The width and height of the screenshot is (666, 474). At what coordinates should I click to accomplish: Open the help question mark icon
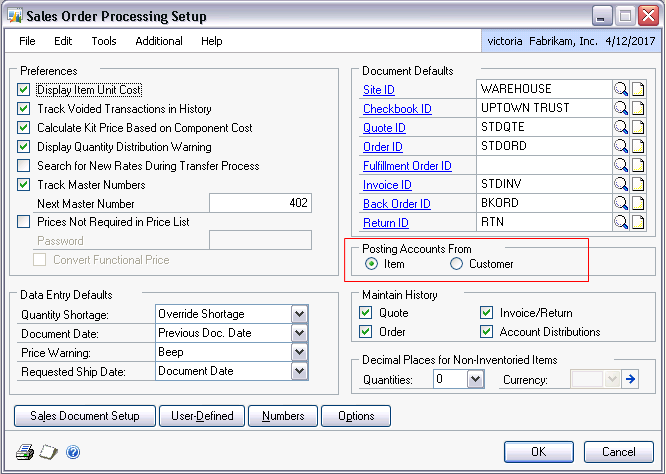pos(73,451)
